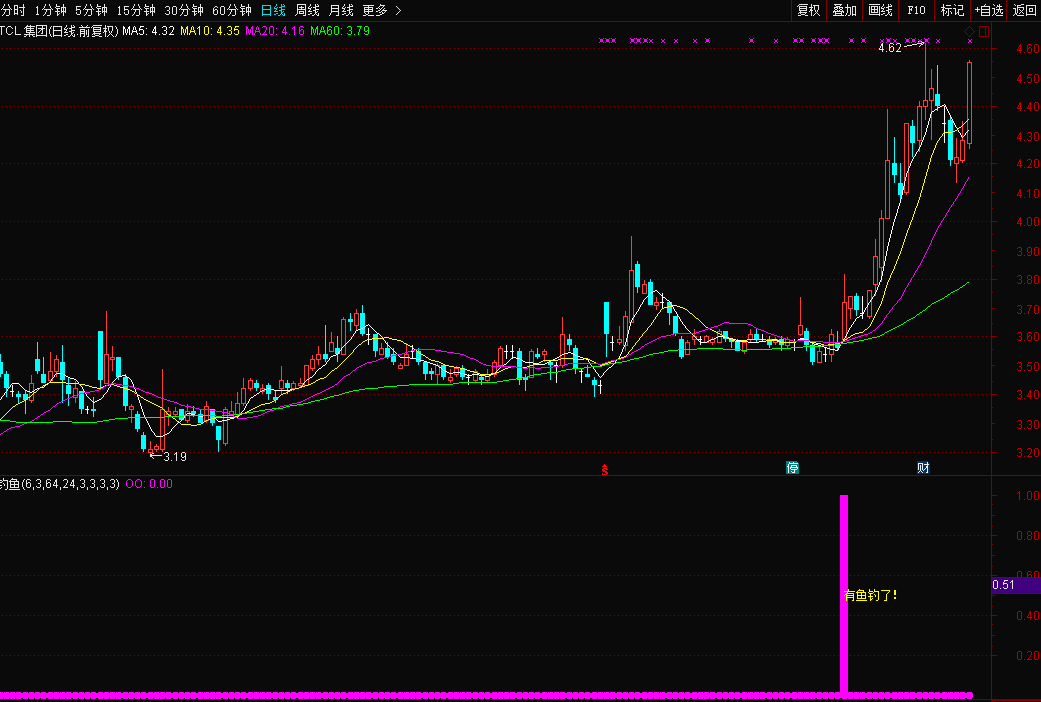Toggle 复权 price adjustment
Viewport: 1041px width, 702px height.
click(808, 10)
